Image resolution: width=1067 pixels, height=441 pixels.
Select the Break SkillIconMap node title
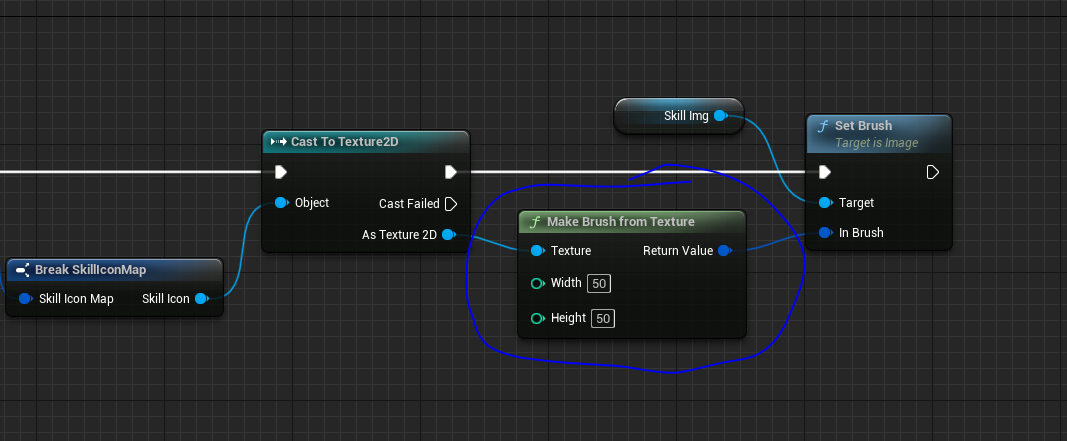click(91, 270)
